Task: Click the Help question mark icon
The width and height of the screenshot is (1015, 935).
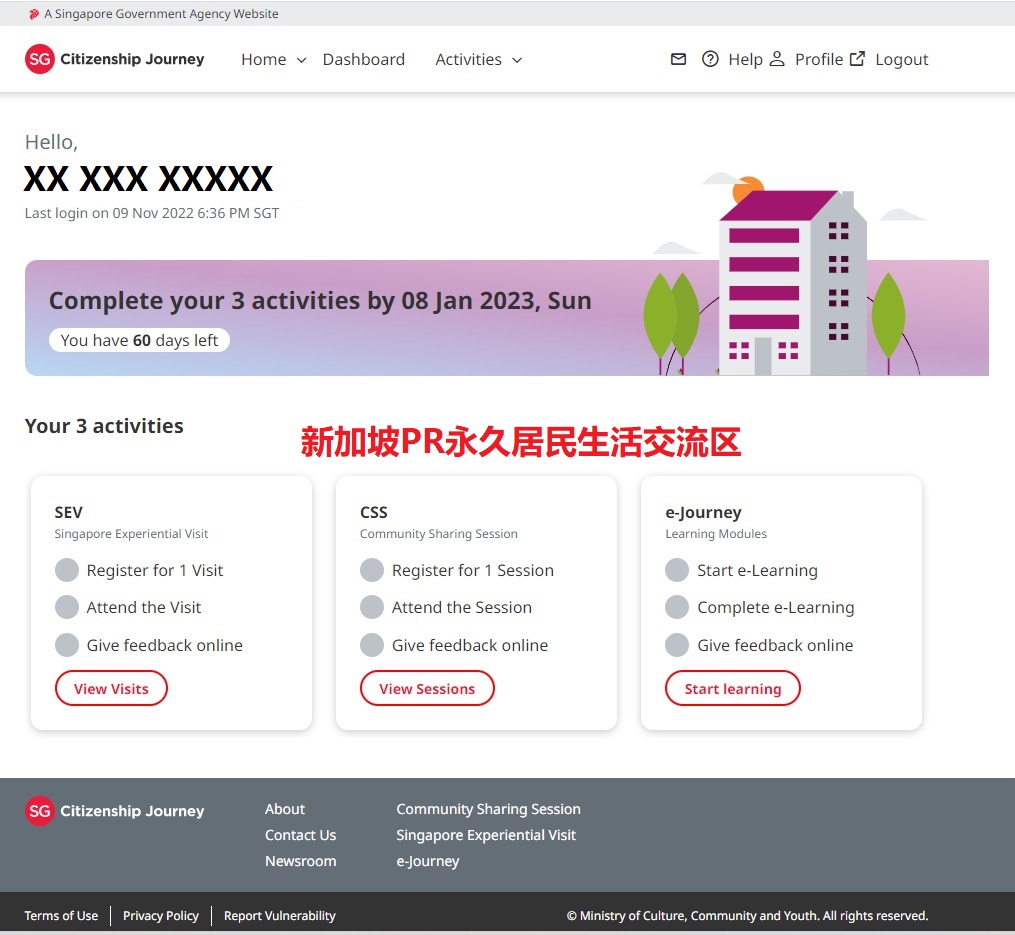Action: pos(710,59)
